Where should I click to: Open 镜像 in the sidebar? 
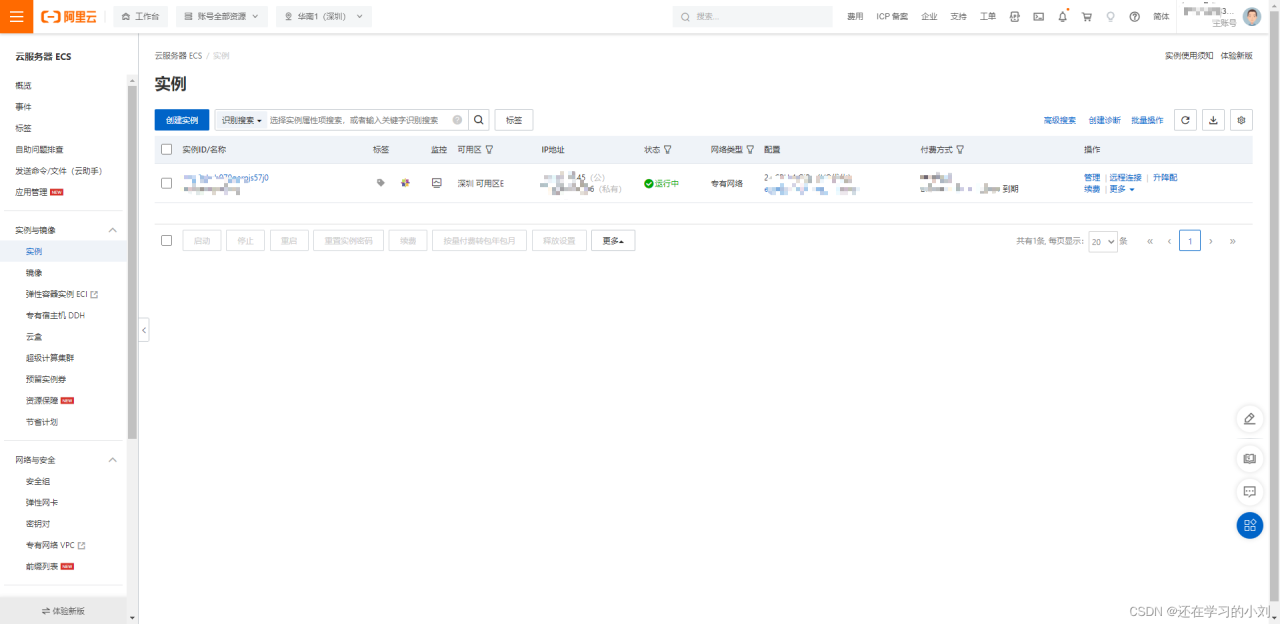(x=34, y=273)
